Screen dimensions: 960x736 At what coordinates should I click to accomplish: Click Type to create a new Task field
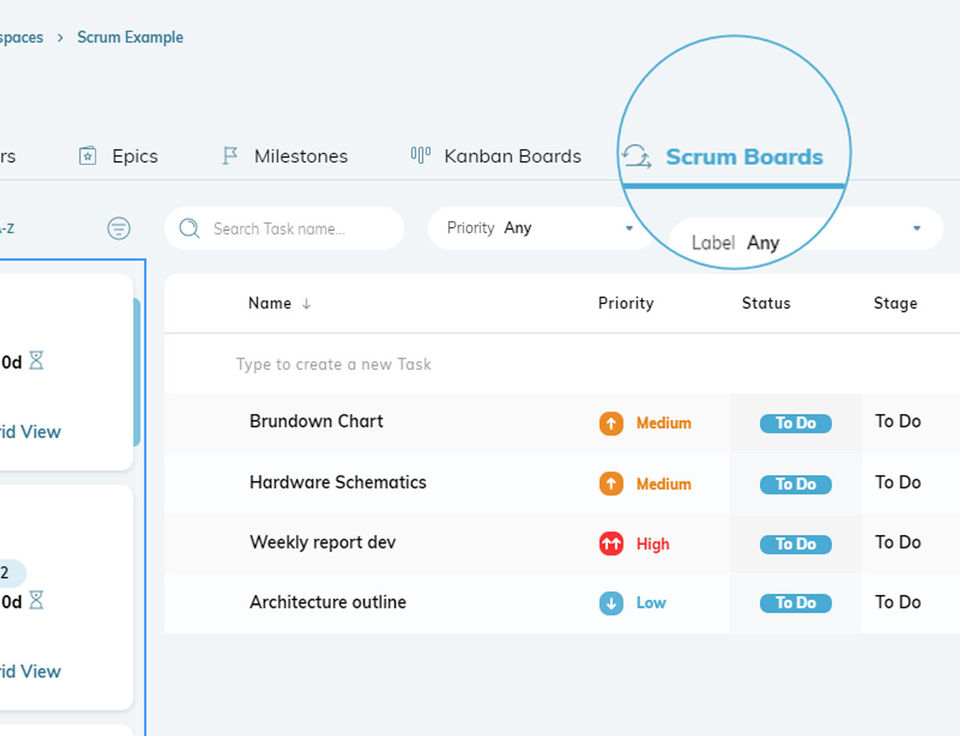[334, 364]
